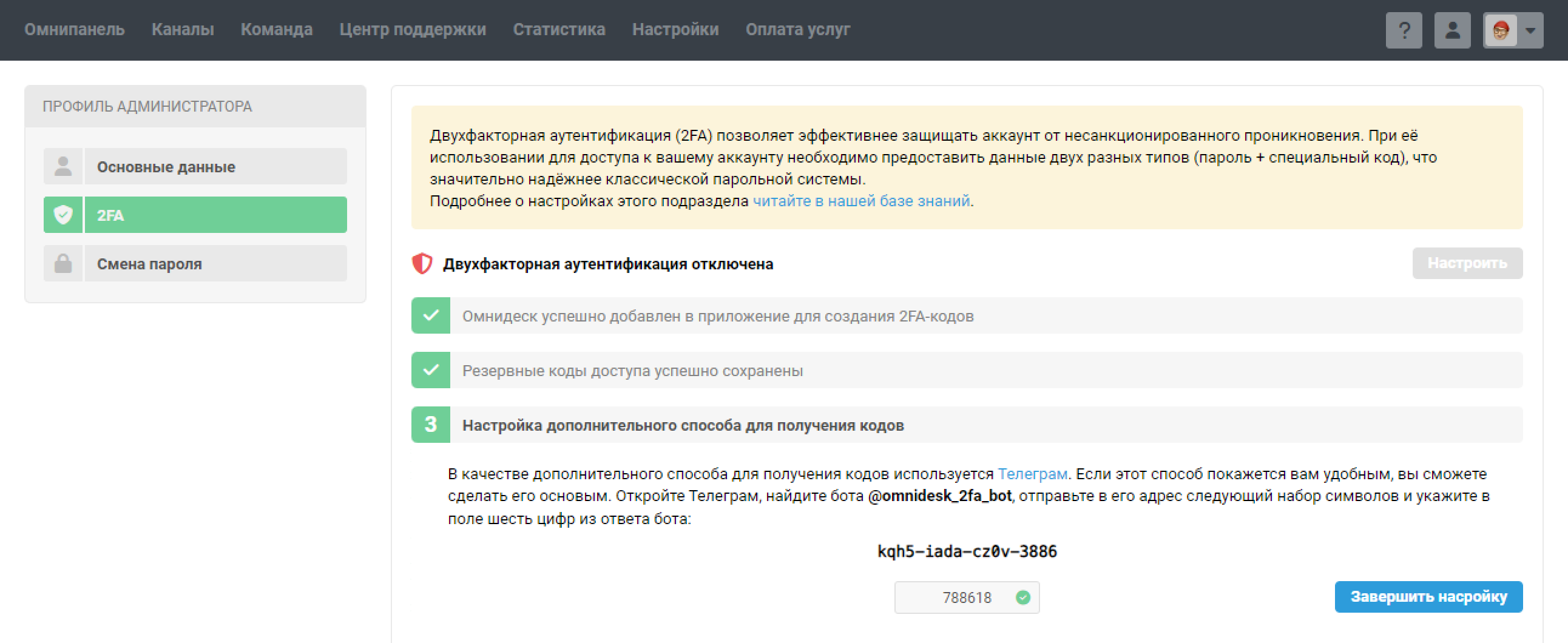
Task: Expand the avatar dropdown arrow
Action: tap(1530, 30)
